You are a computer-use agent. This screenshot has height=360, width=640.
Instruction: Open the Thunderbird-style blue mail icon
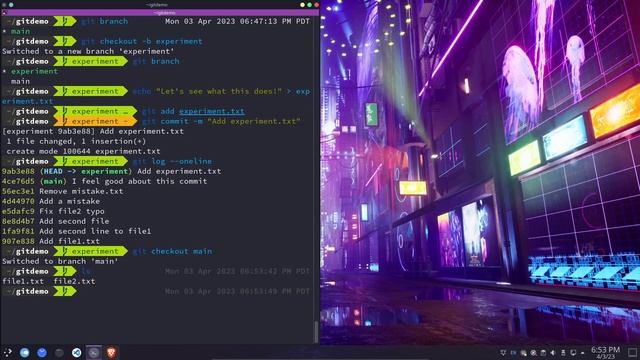[x=42, y=353]
